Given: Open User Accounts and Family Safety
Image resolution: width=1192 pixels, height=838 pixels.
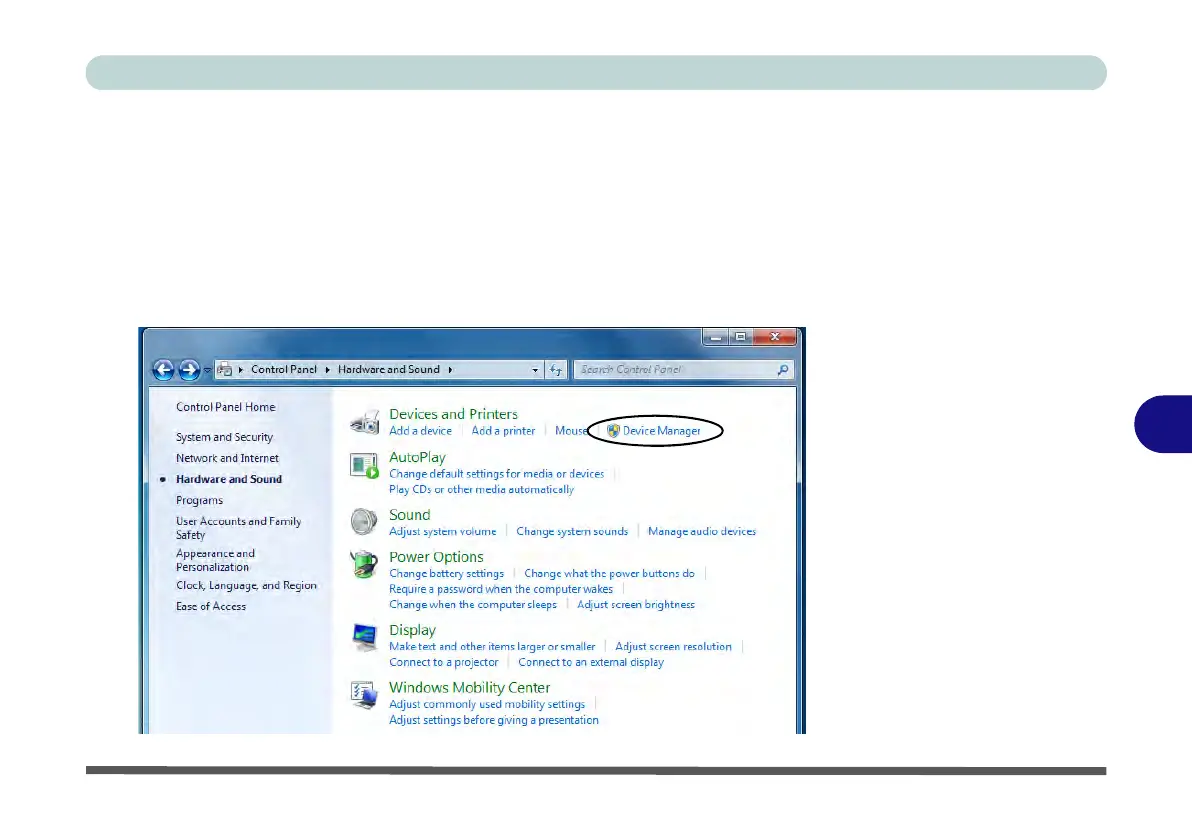Looking at the screenshot, I should click(239, 528).
